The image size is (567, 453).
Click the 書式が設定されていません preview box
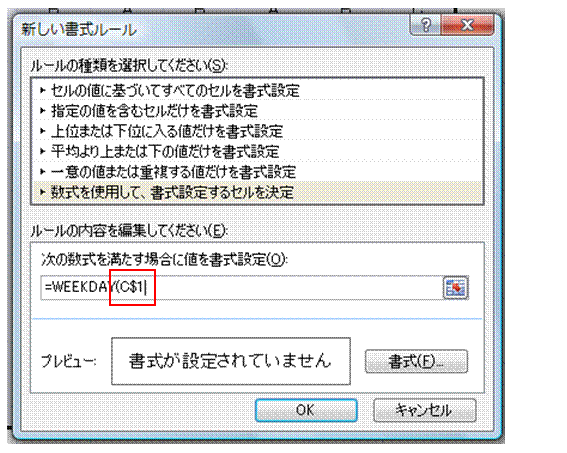tap(231, 361)
